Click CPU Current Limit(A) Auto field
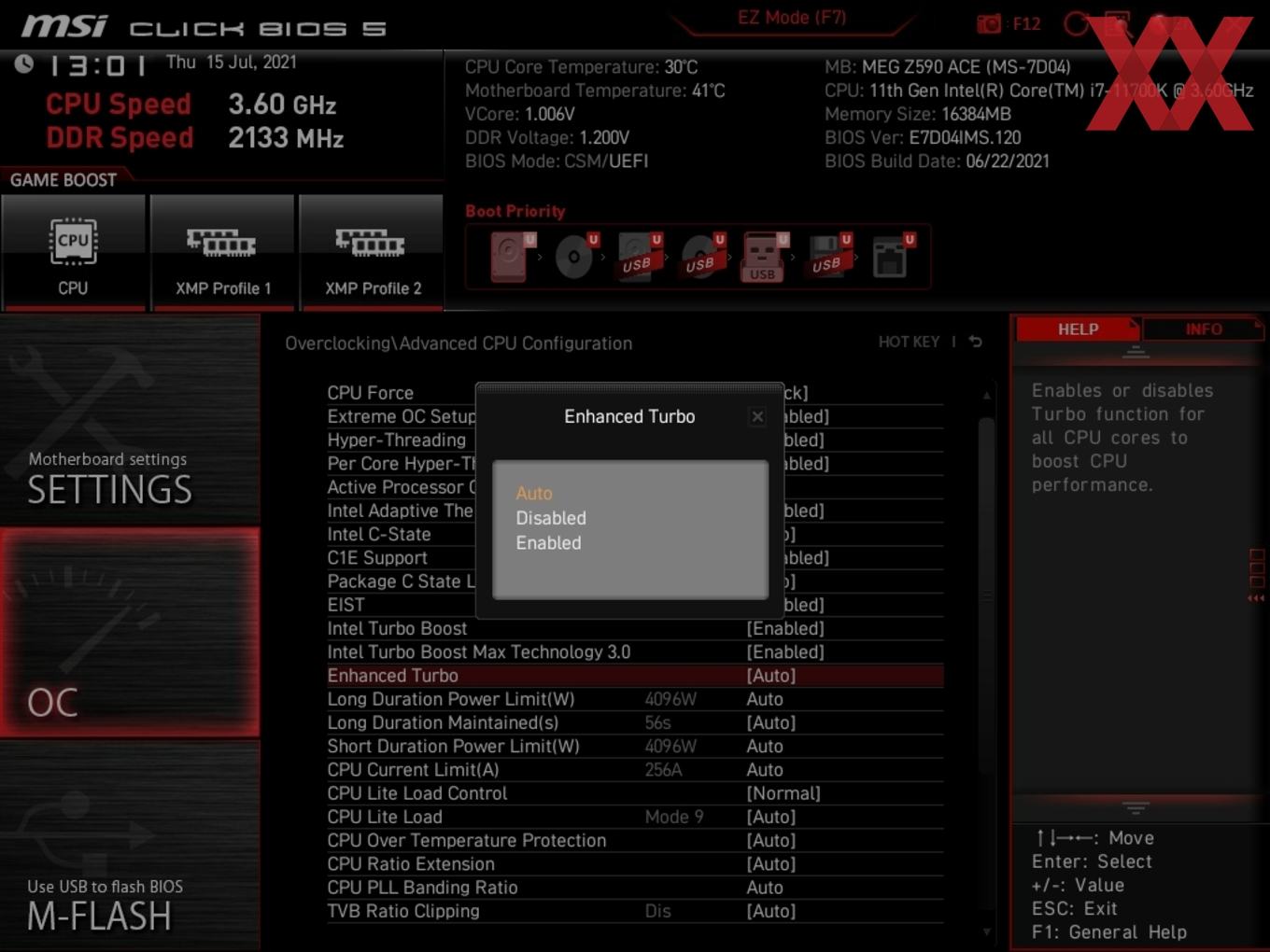 click(x=765, y=770)
